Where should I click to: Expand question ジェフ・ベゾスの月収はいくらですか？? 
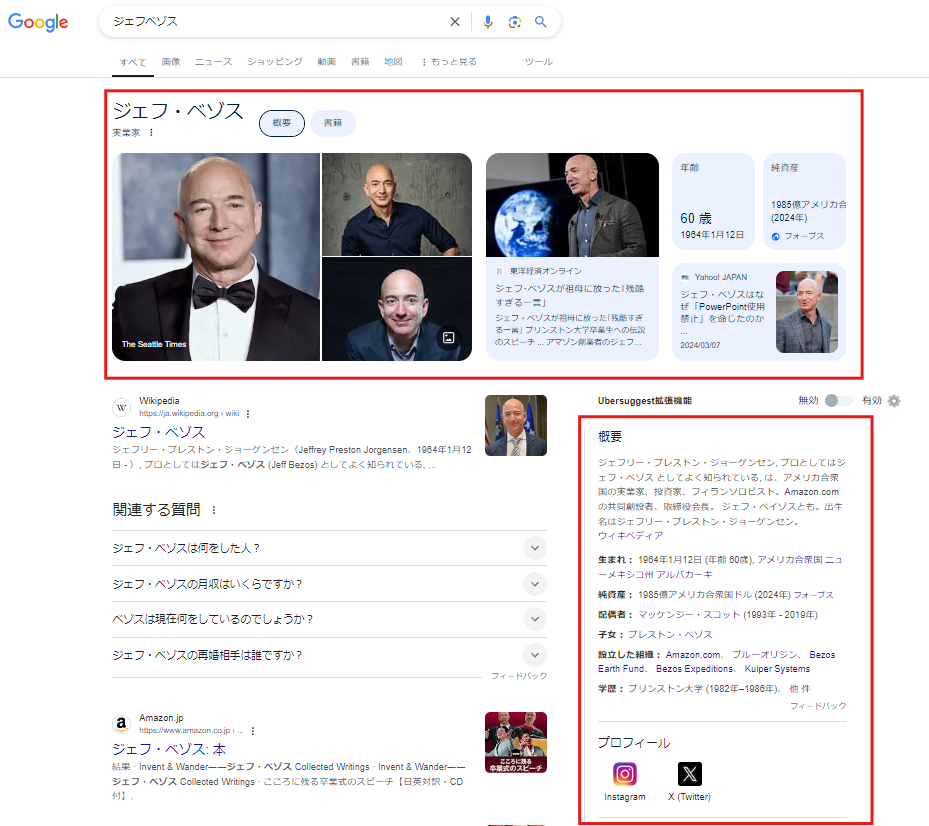tap(536, 584)
